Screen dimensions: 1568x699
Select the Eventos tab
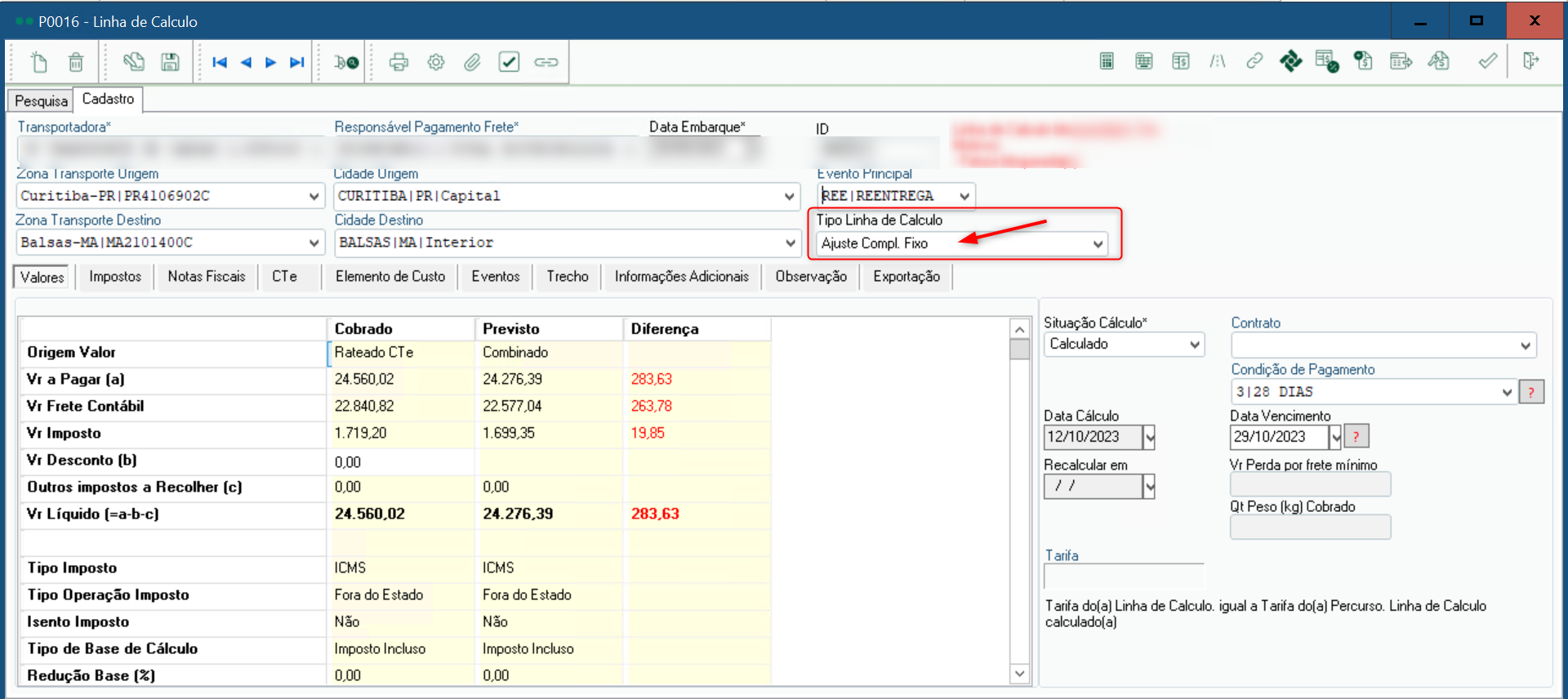point(496,276)
